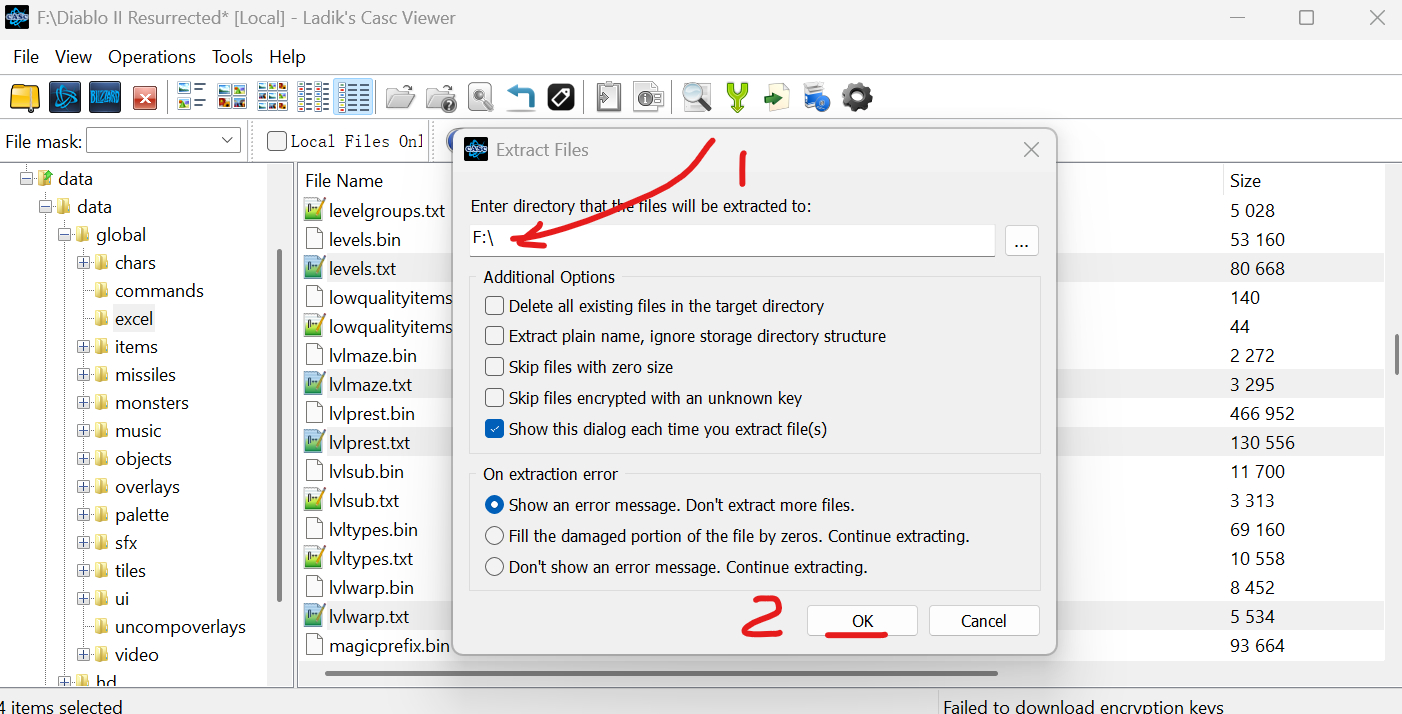This screenshot has width=1402, height=714.
Task: Click the computer-and-globe toolbar icon
Action: tap(817, 97)
